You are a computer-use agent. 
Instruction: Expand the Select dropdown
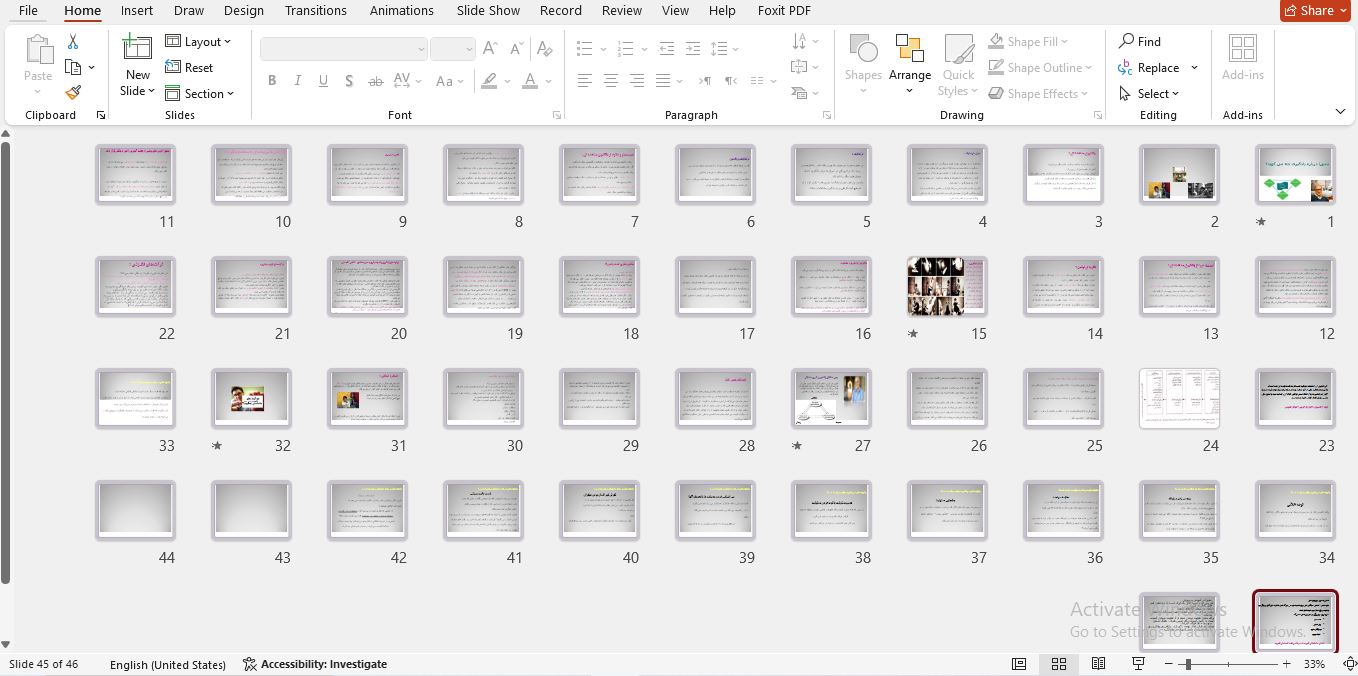pyautogui.click(x=1150, y=93)
